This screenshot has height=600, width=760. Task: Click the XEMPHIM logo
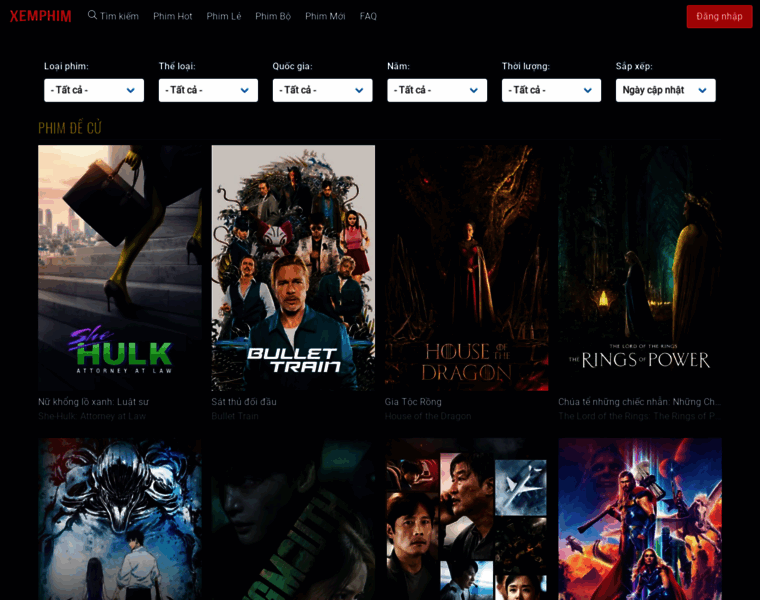[41, 16]
